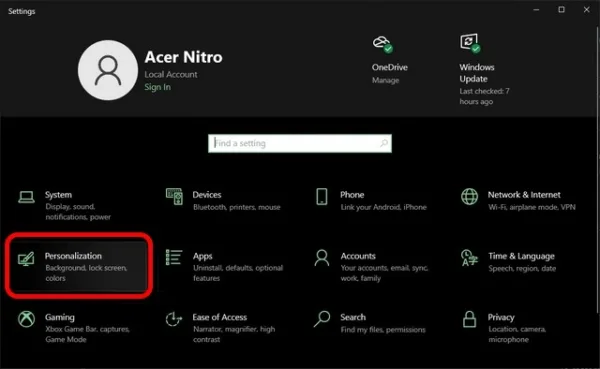Open Phone settings title
This screenshot has height=369, width=600.
tap(352, 195)
